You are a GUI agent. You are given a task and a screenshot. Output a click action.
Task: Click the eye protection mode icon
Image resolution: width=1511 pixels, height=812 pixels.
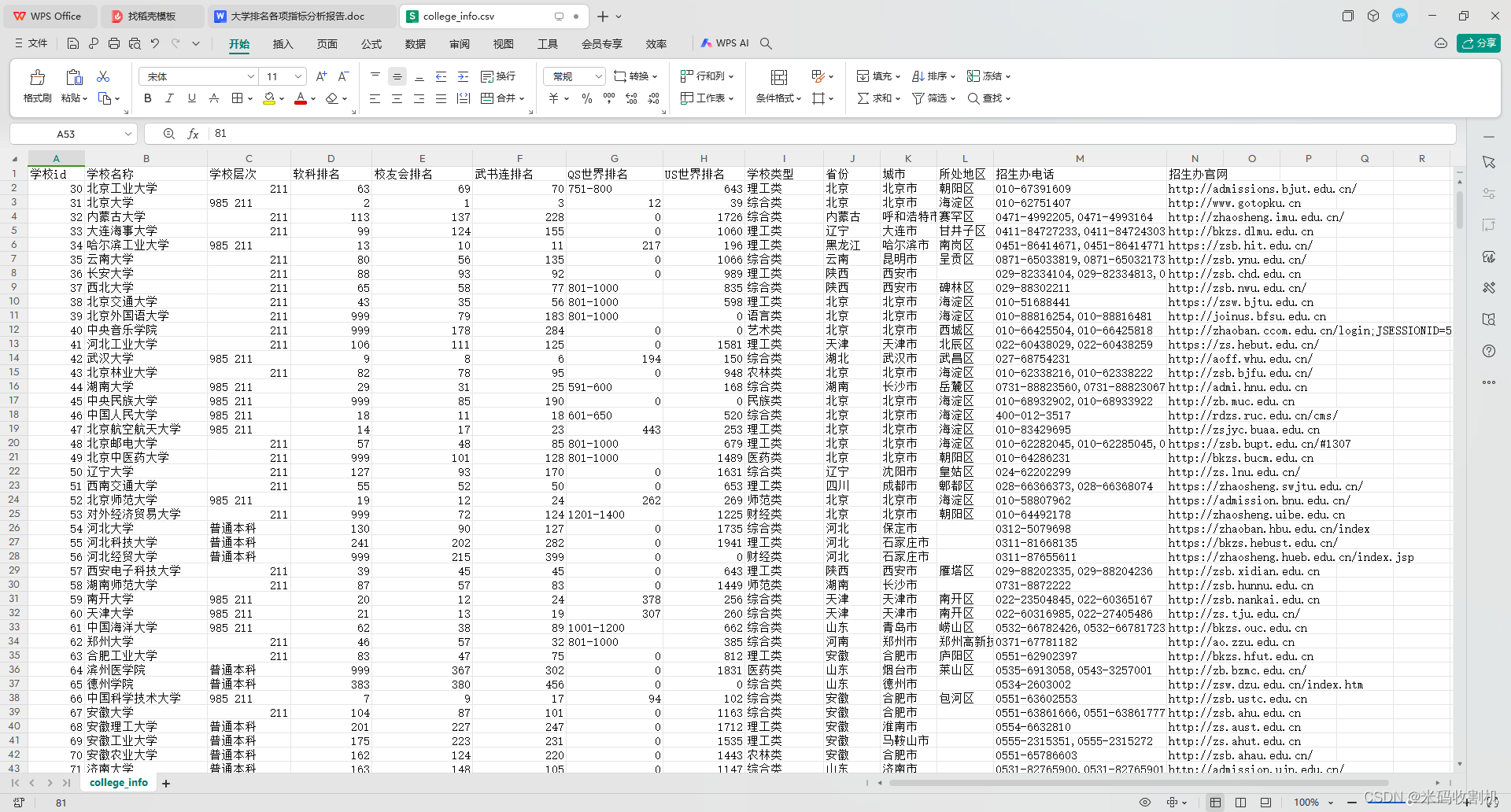click(1145, 803)
